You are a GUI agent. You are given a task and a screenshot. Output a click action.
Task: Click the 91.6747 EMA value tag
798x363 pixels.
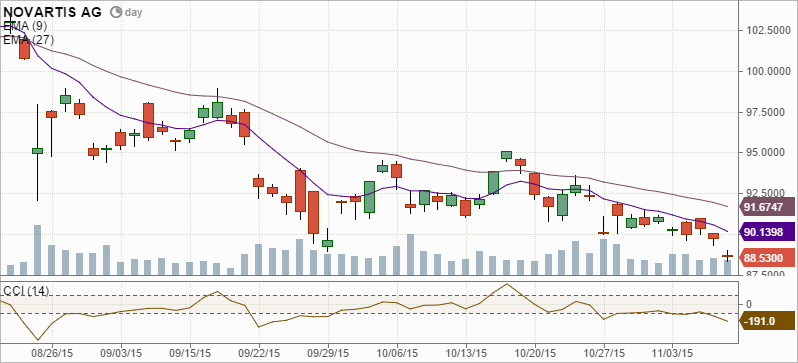[x=766, y=208]
